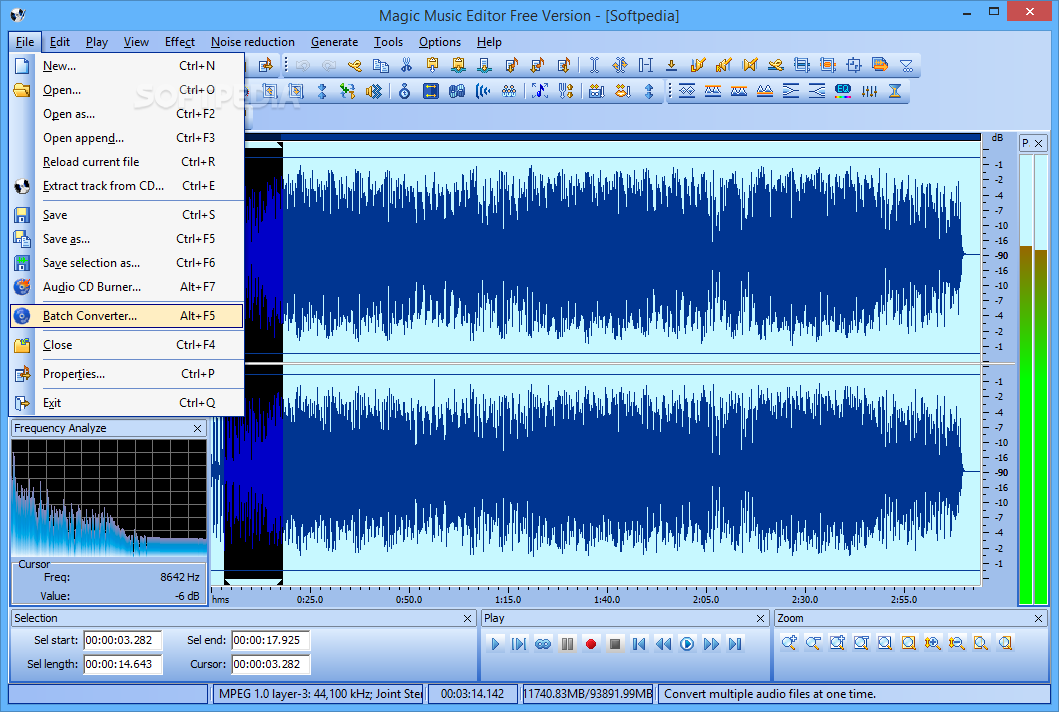Choose Extract track from CD...

pos(127,186)
